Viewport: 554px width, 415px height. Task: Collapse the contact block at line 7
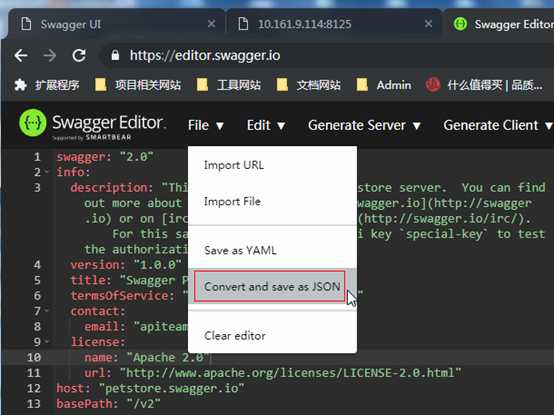click(47, 311)
